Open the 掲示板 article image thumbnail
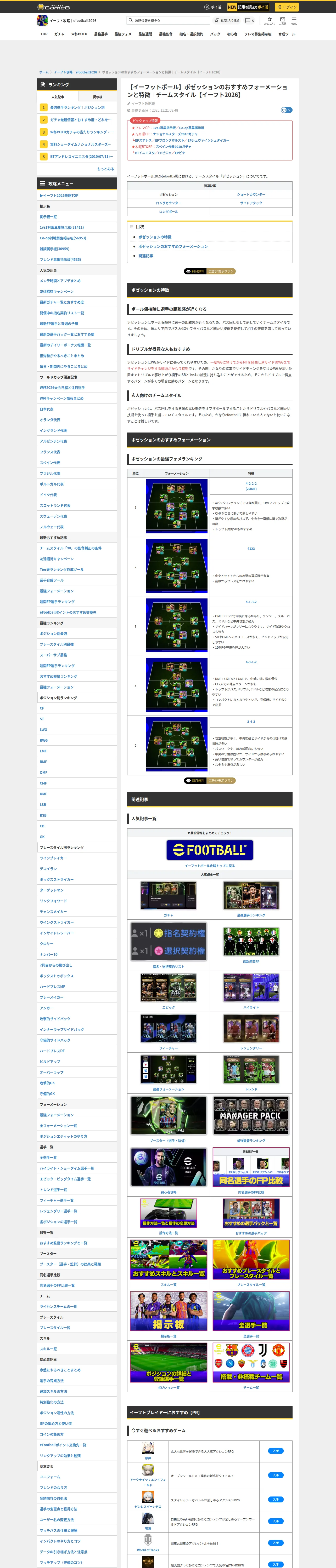This screenshot has height=1568, width=336. pyautogui.click(x=168, y=1311)
